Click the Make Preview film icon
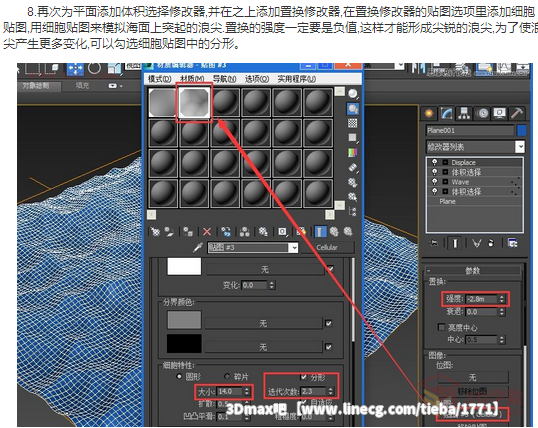This screenshot has width=538, height=428. 353,167
